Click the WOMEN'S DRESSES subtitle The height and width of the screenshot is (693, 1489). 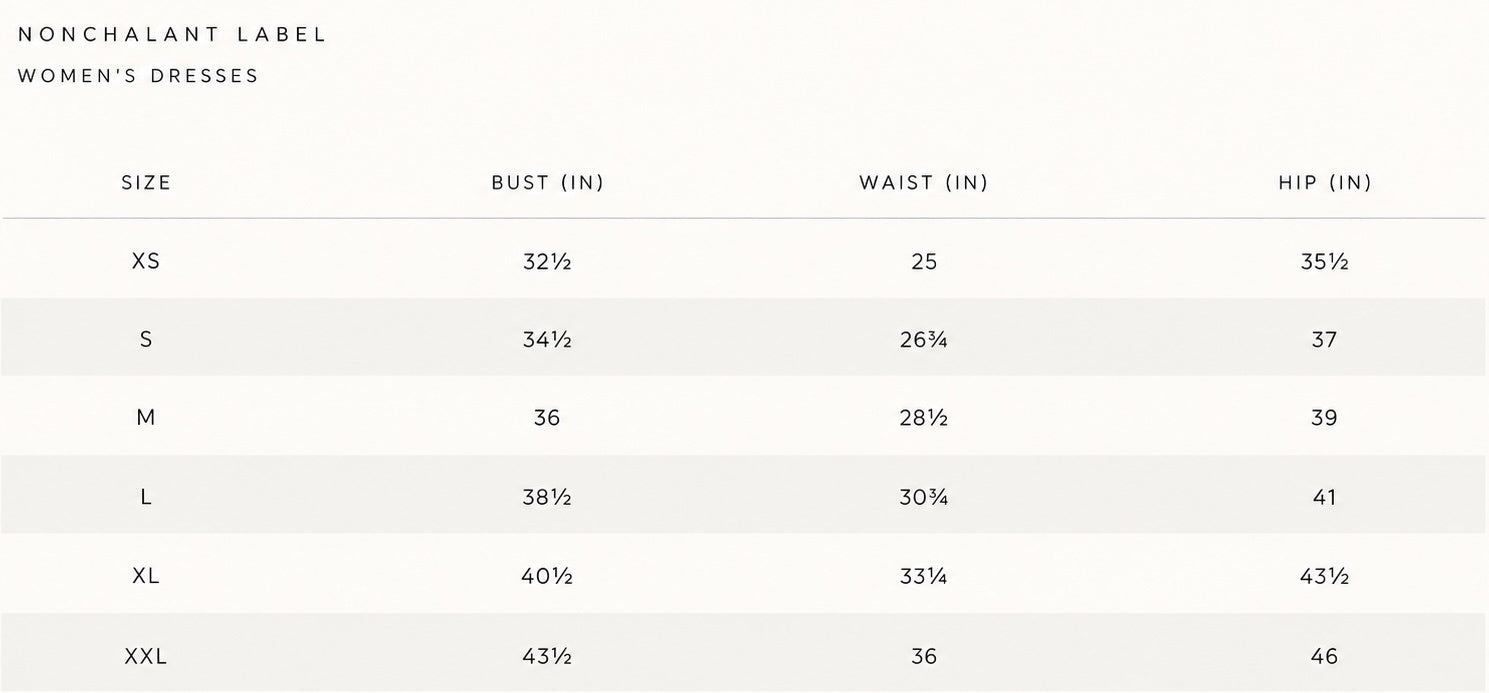coord(138,76)
